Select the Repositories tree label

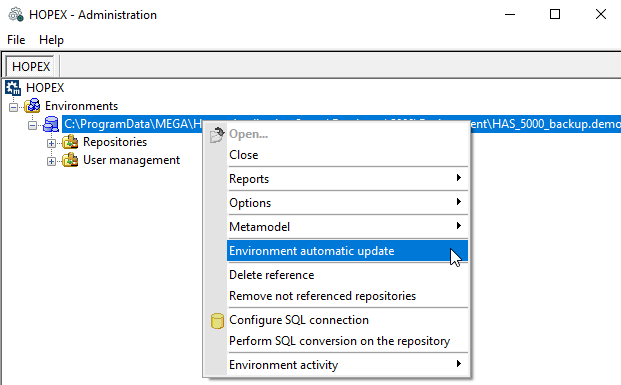point(115,142)
